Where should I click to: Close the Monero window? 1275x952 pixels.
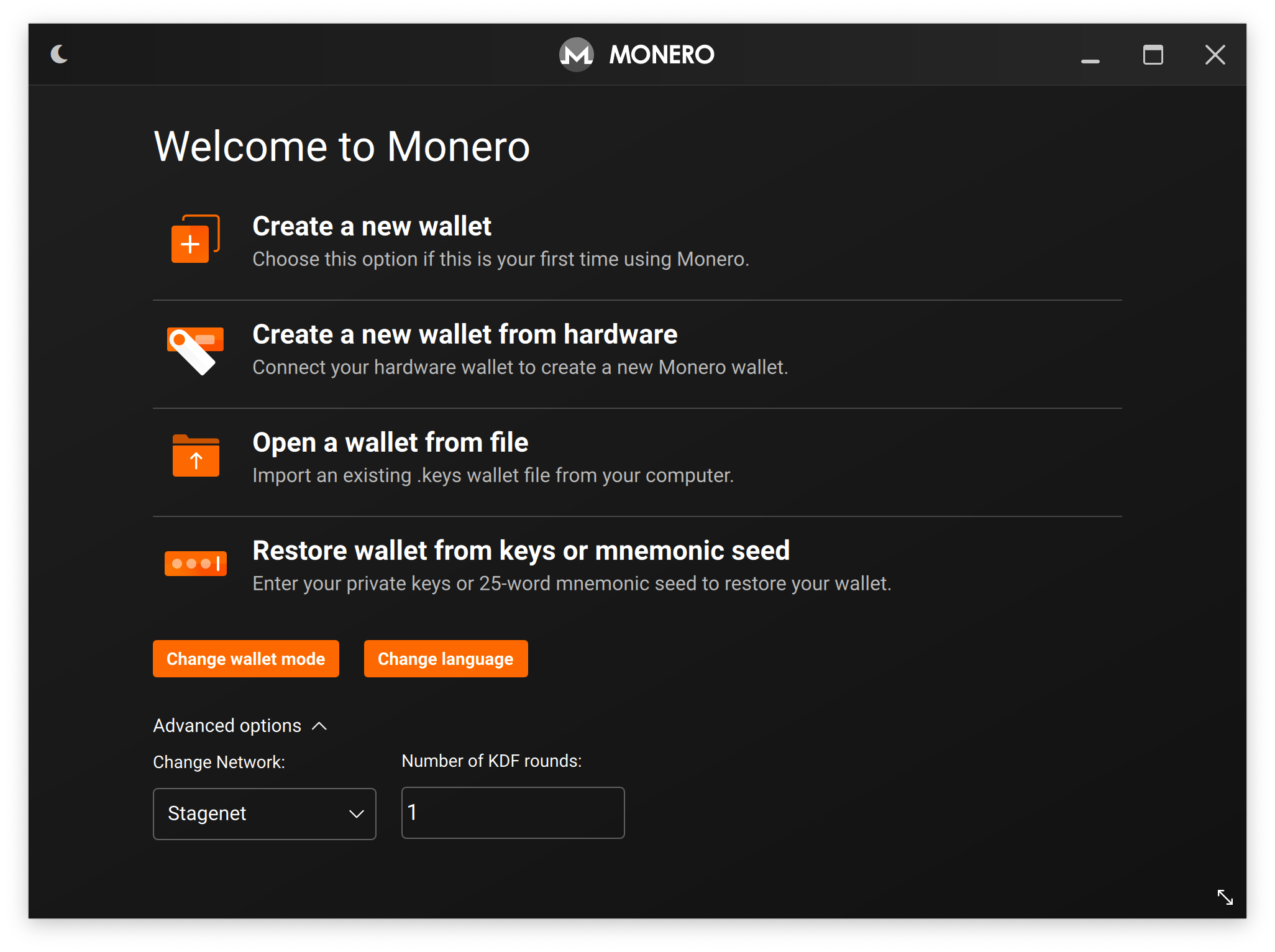(x=1215, y=55)
